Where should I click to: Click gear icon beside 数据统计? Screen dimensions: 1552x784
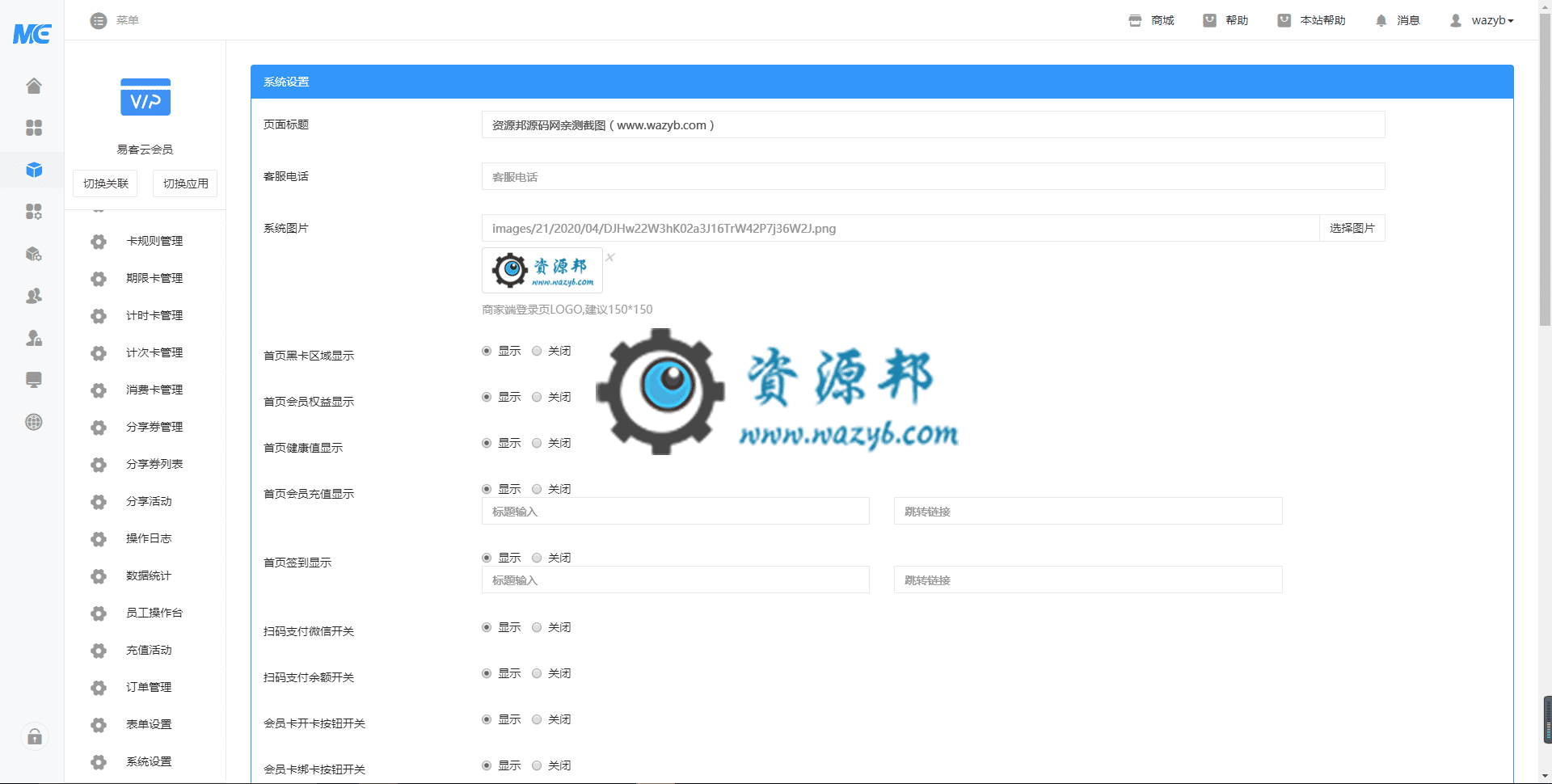[x=99, y=575]
